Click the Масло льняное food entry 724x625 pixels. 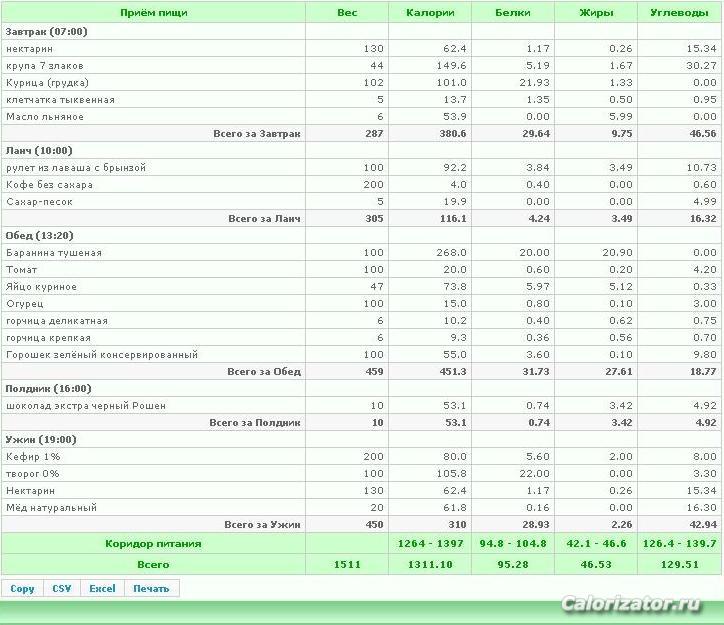click(45, 116)
